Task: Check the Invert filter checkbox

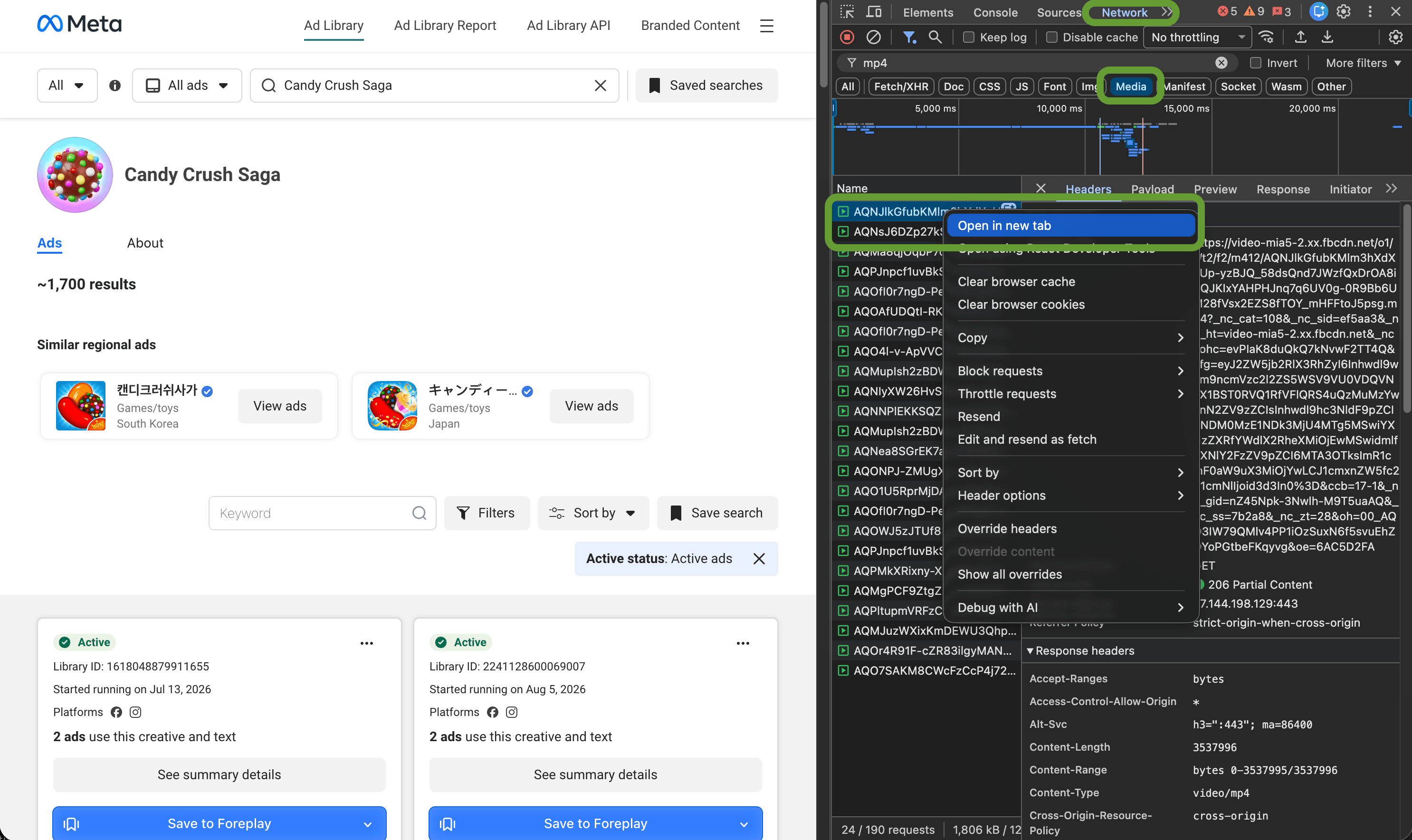Action: (x=1255, y=63)
